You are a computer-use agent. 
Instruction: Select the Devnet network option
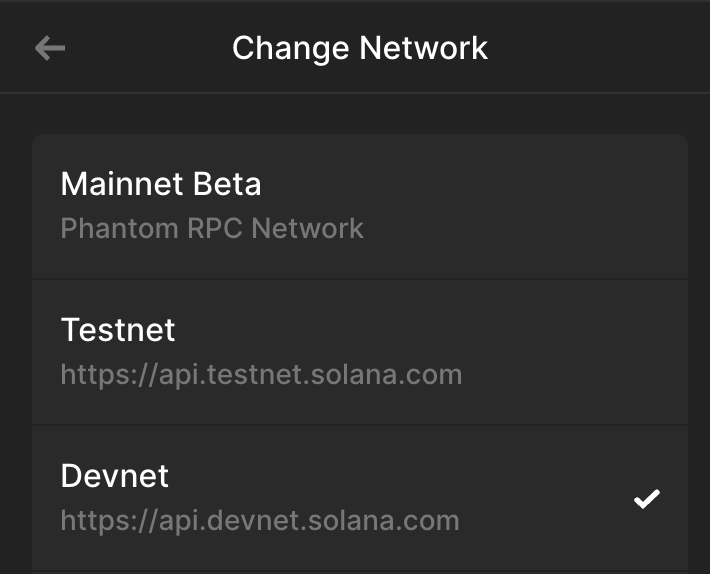click(x=360, y=499)
